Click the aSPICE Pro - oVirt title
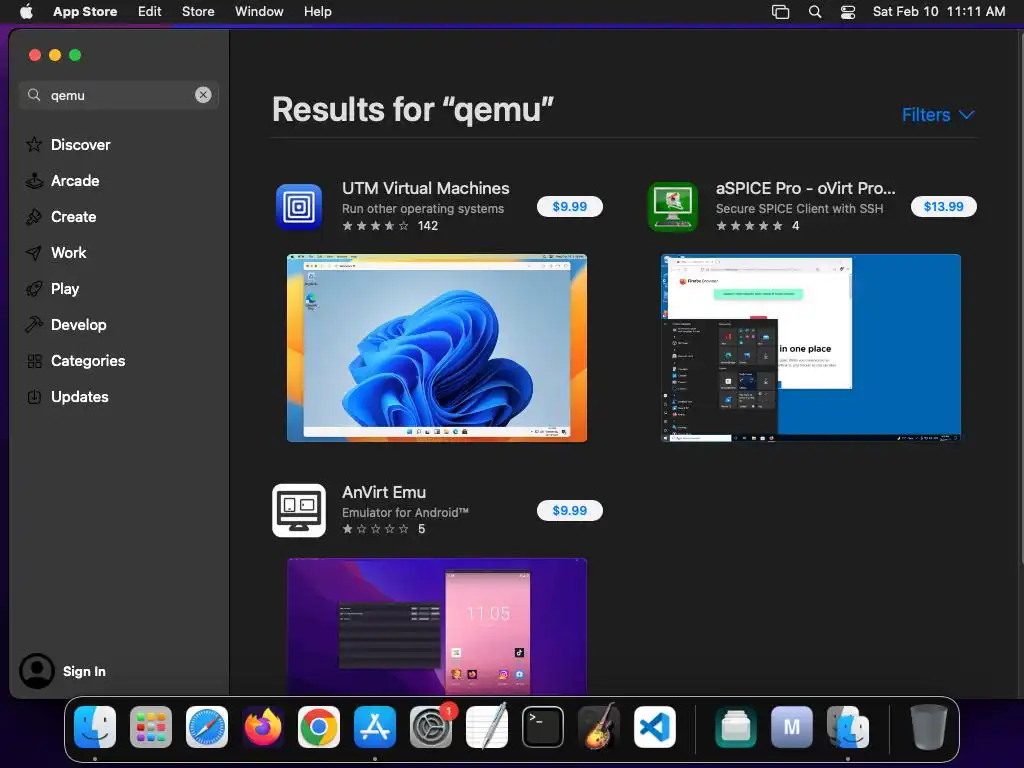 pyautogui.click(x=806, y=188)
